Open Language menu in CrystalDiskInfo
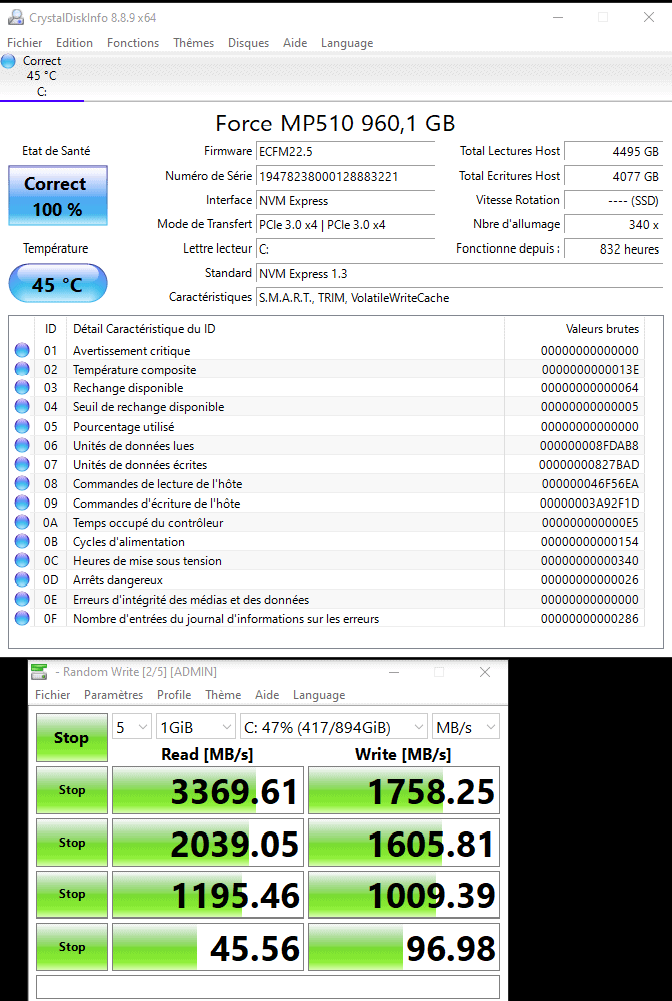672x1001 pixels. click(347, 43)
